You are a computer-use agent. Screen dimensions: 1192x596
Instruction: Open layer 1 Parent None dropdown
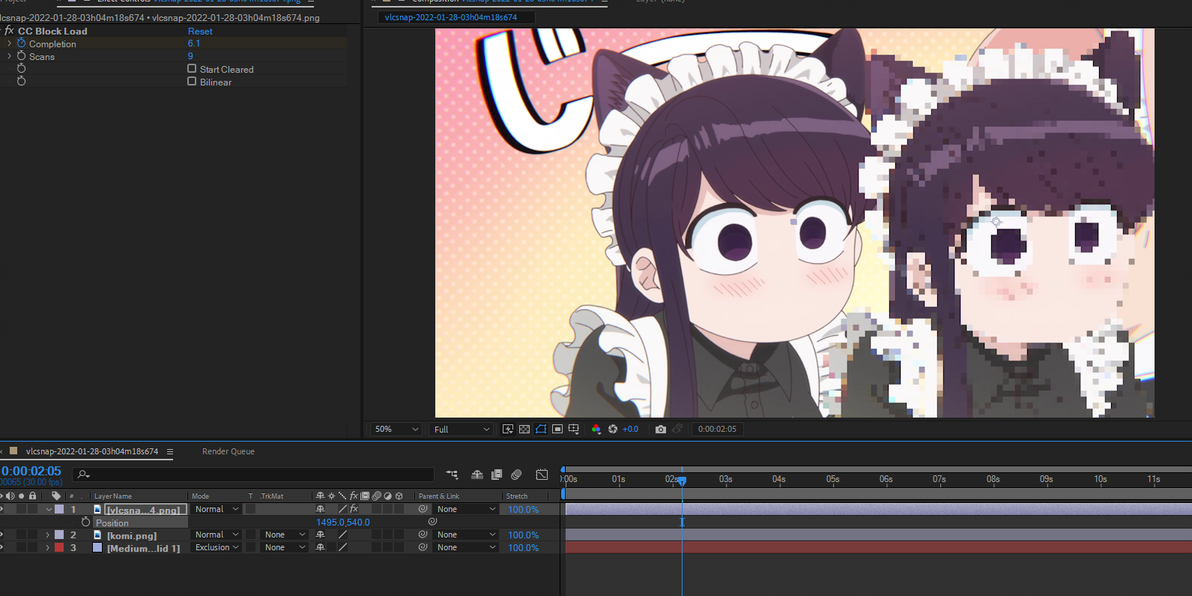pyautogui.click(x=465, y=509)
